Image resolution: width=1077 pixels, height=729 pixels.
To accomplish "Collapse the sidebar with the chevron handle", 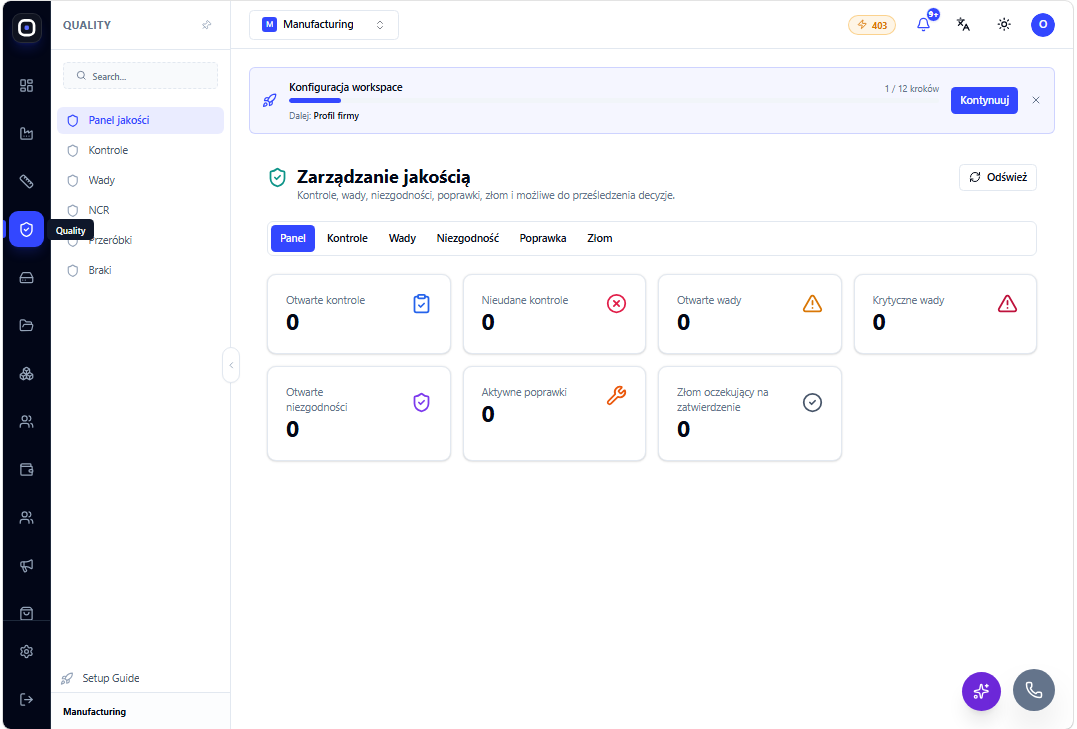I will [231, 366].
